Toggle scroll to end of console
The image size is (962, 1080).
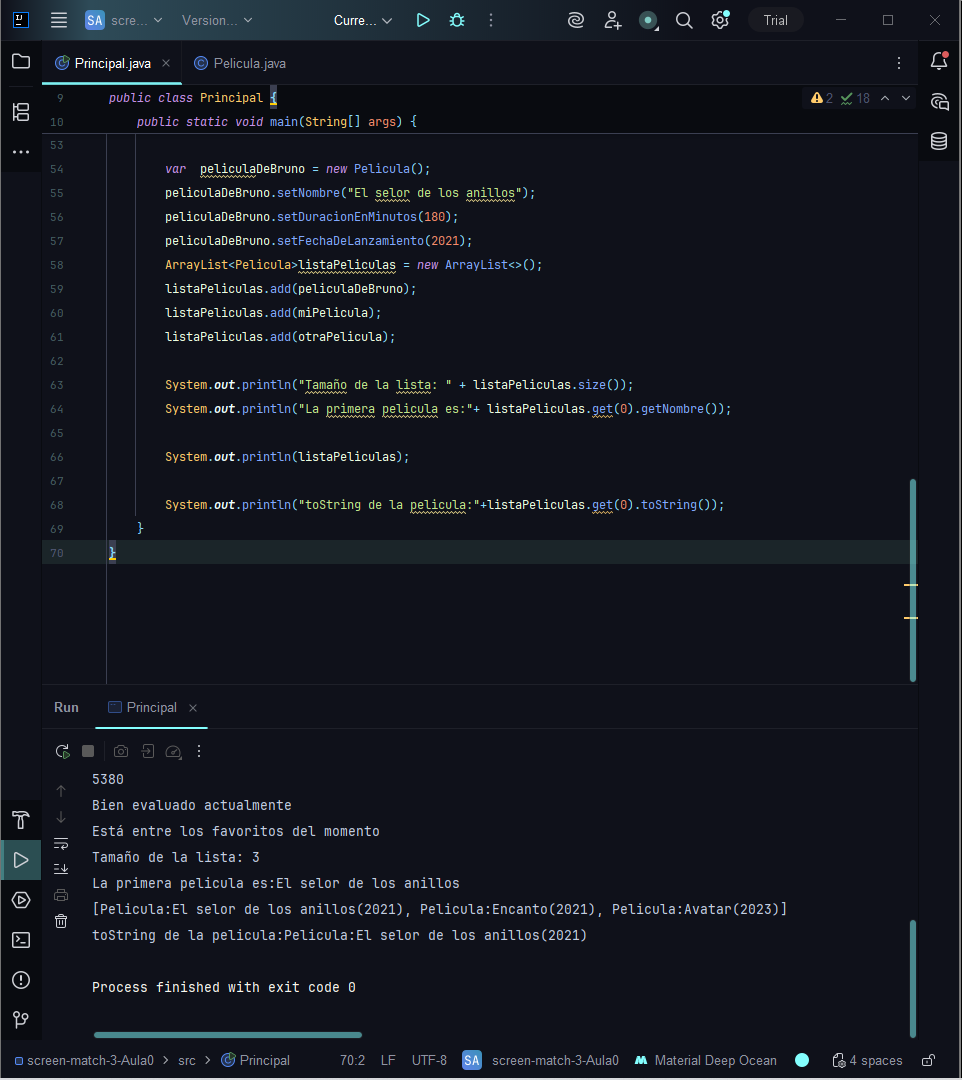pos(61,869)
